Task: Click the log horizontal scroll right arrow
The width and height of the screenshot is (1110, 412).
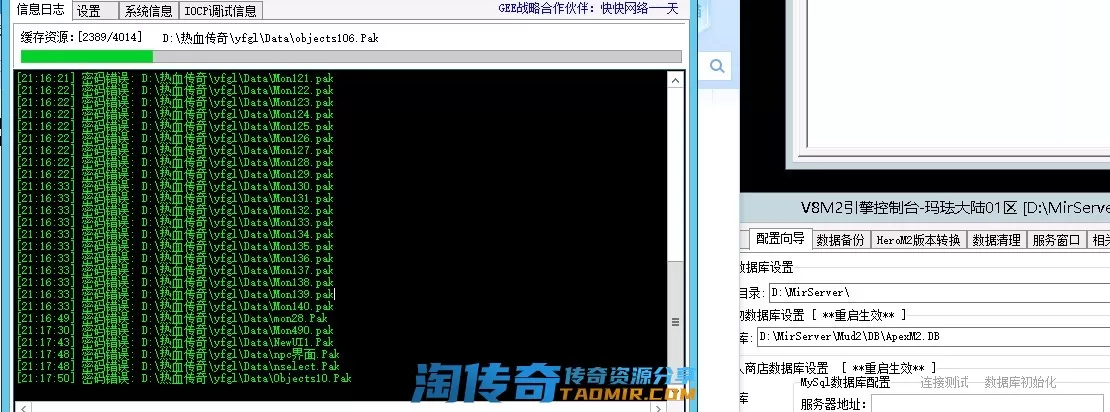Action: [659, 408]
